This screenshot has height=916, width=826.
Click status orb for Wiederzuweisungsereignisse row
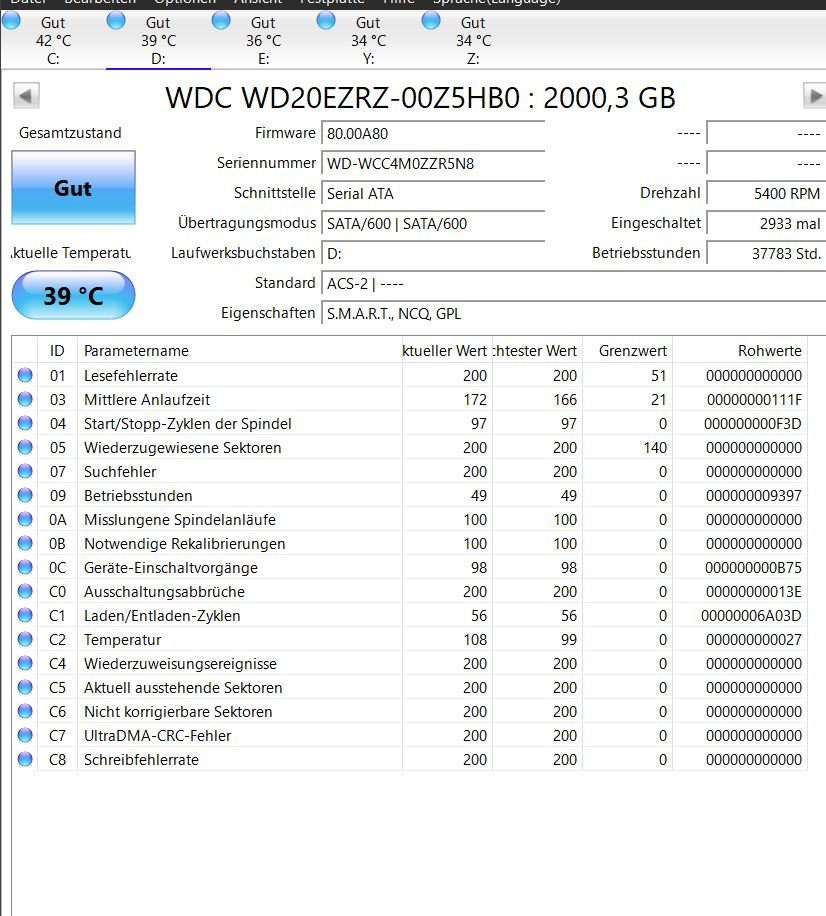coord(25,663)
